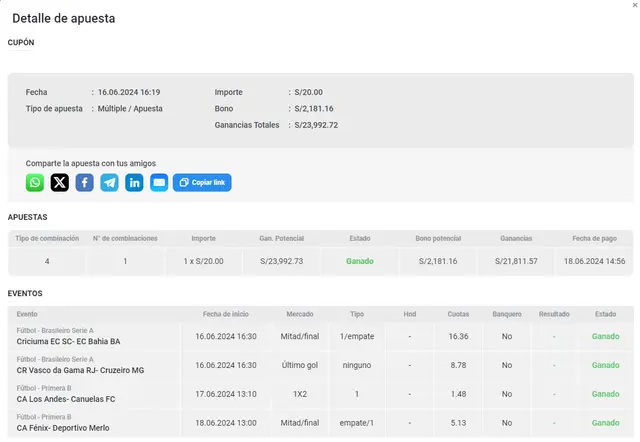The image size is (640, 442).
Task: Open CA Los Andes - Canuelas FC event
Action: tap(66, 399)
